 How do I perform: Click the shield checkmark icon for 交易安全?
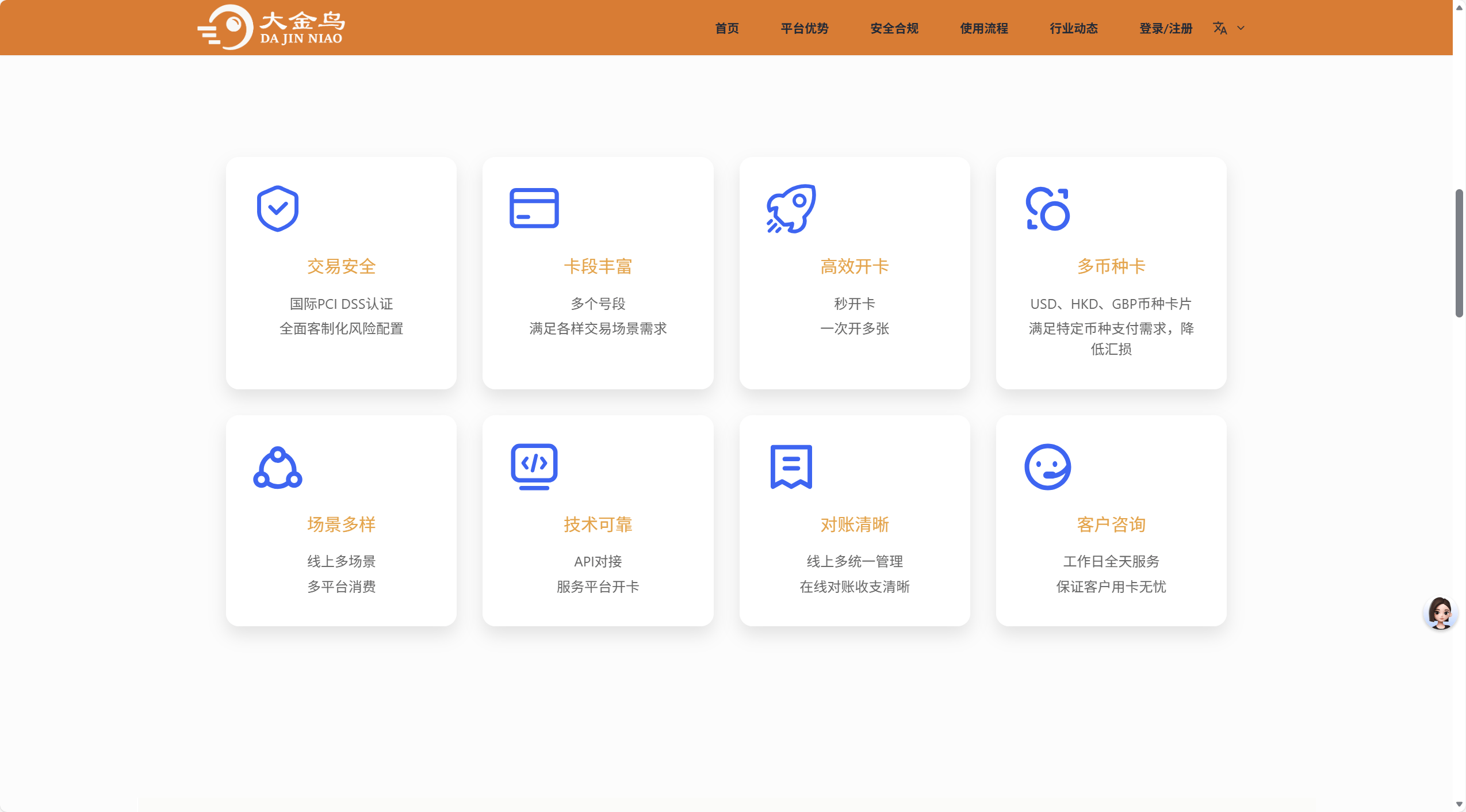pos(277,208)
